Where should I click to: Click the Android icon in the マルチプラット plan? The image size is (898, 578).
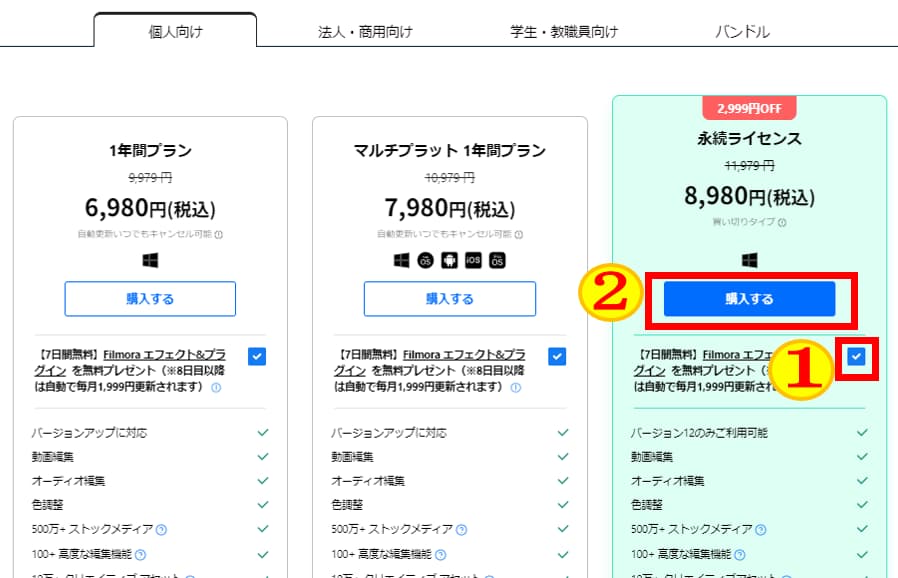(449, 261)
